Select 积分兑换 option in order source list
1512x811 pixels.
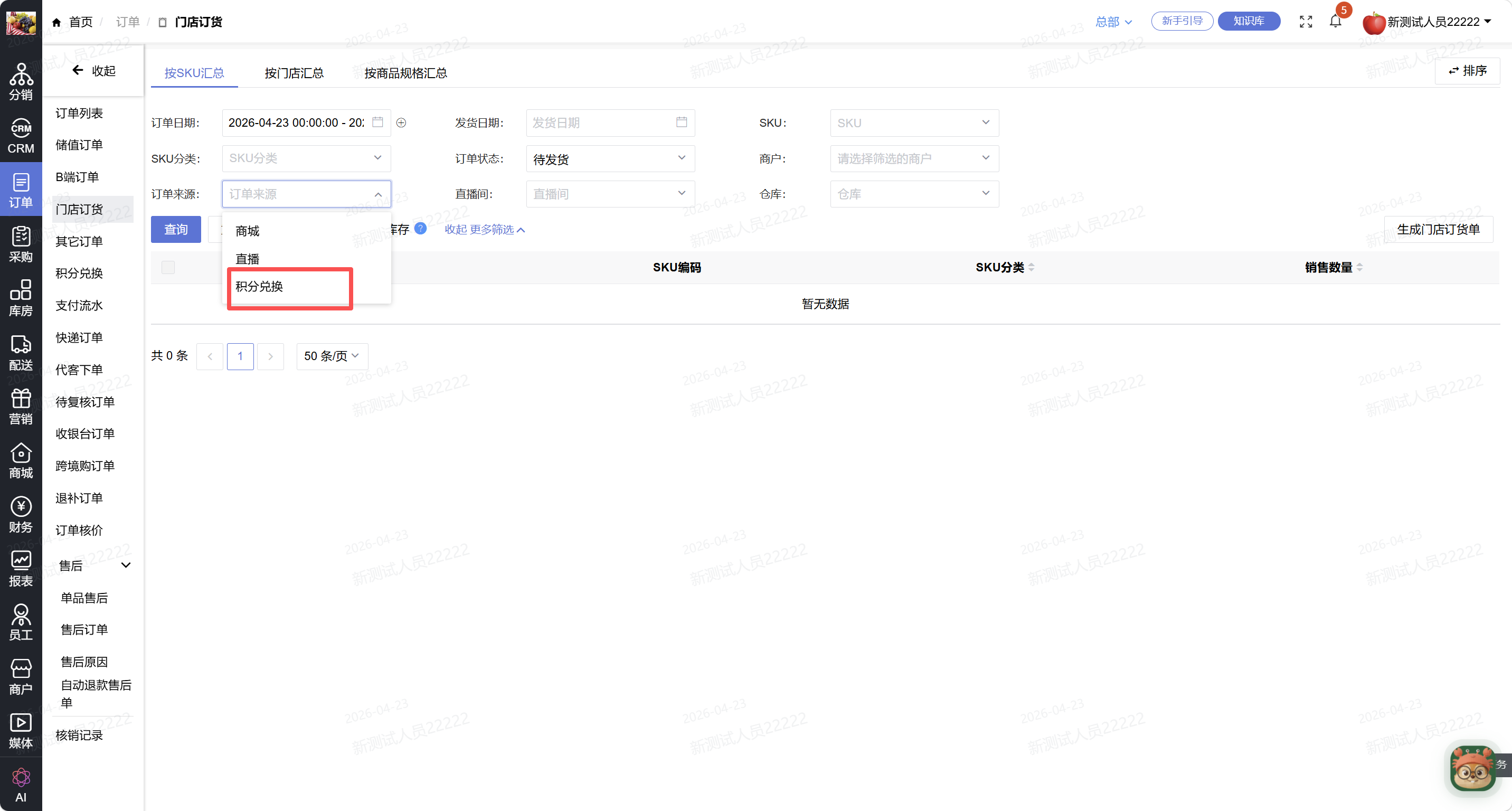[x=259, y=286]
